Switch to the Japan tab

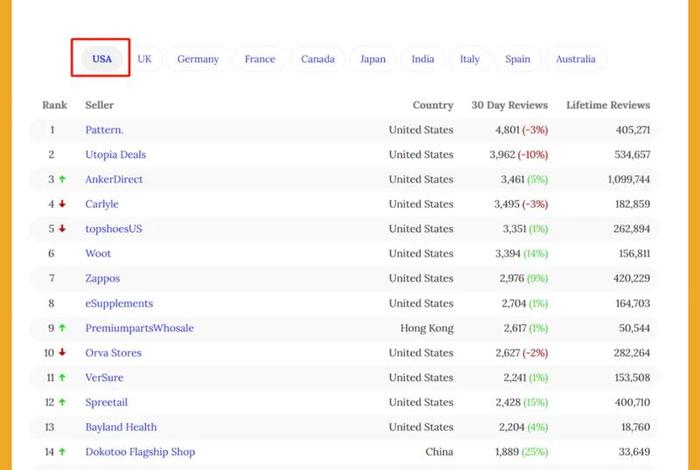[373, 59]
